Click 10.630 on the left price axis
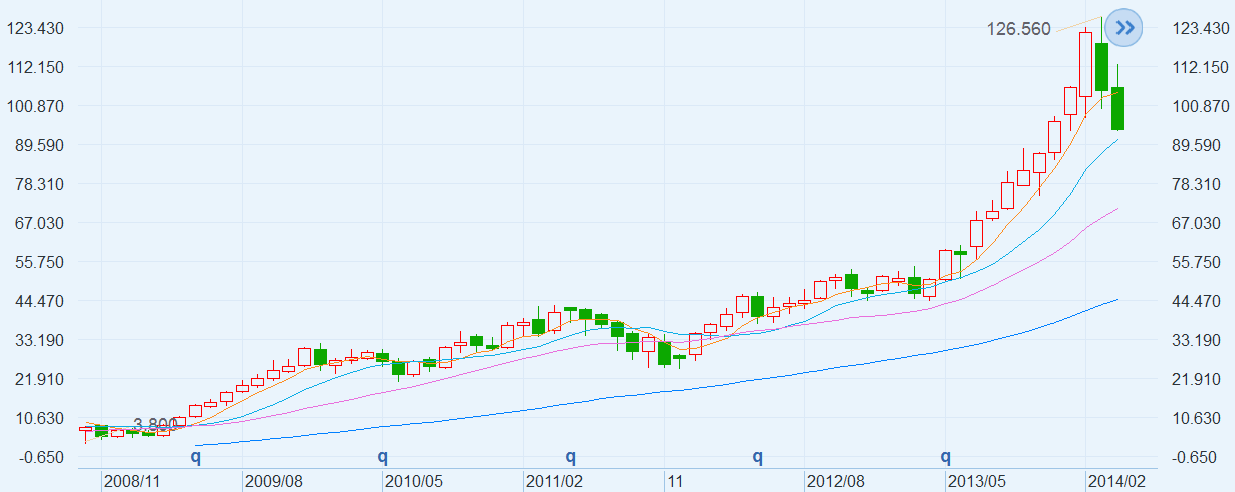Screen dimensions: 1235x492 [x=40, y=418]
